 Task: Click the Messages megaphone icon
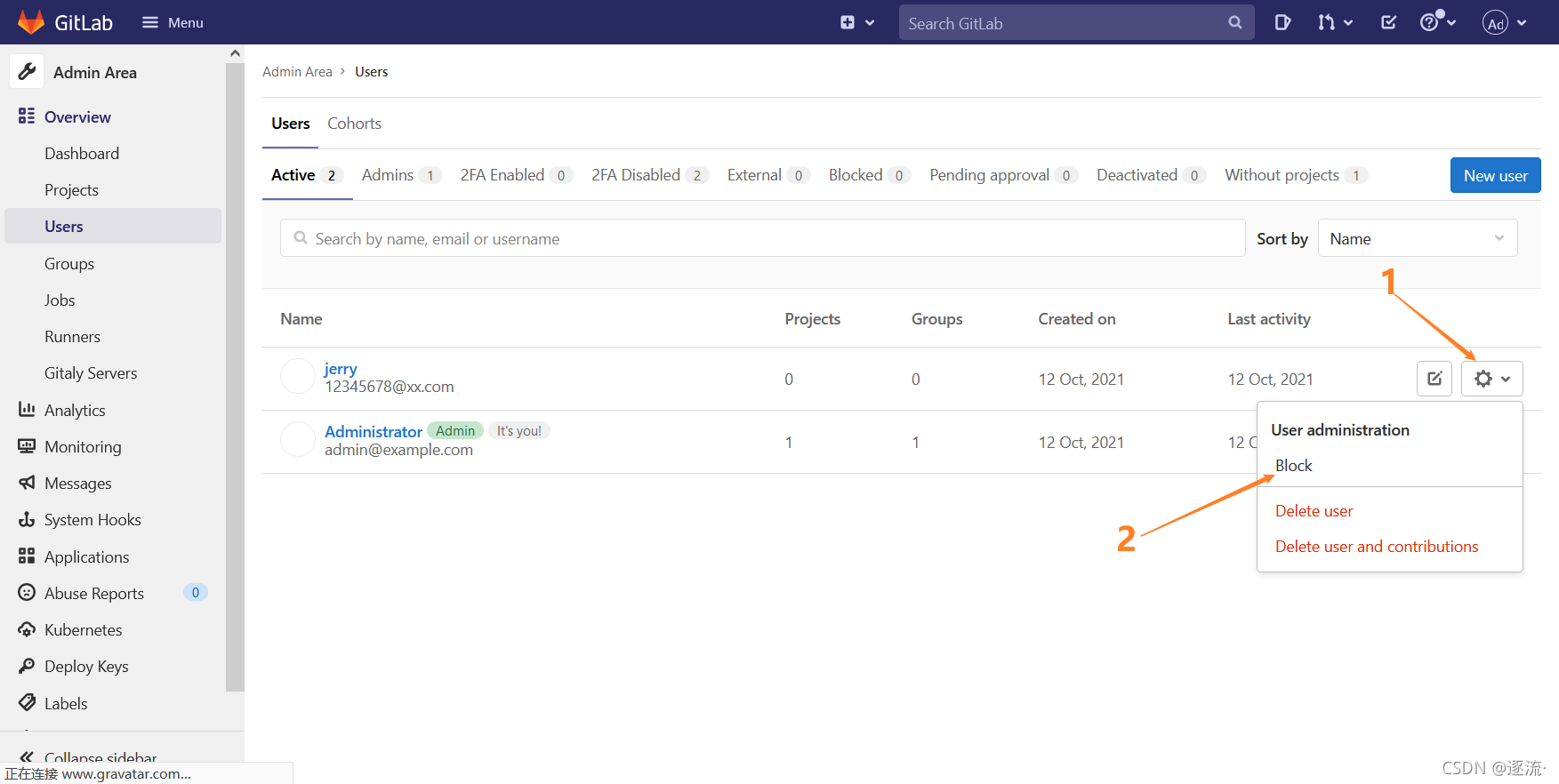[x=27, y=483]
